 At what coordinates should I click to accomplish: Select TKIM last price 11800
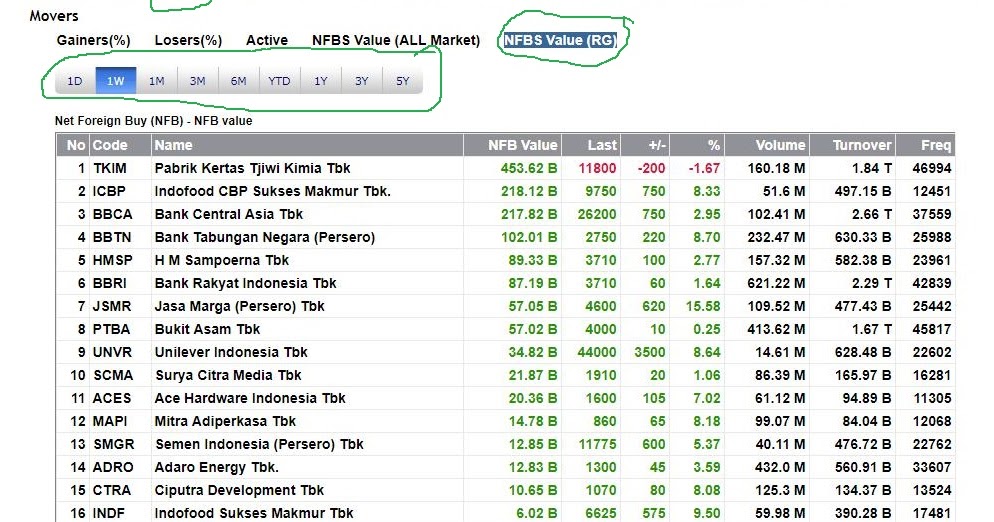pyautogui.click(x=597, y=168)
